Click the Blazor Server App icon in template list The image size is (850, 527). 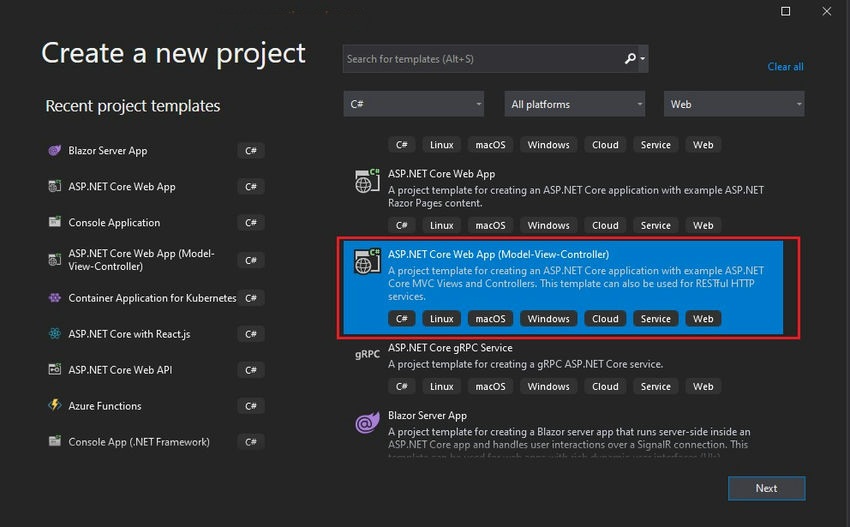point(367,422)
